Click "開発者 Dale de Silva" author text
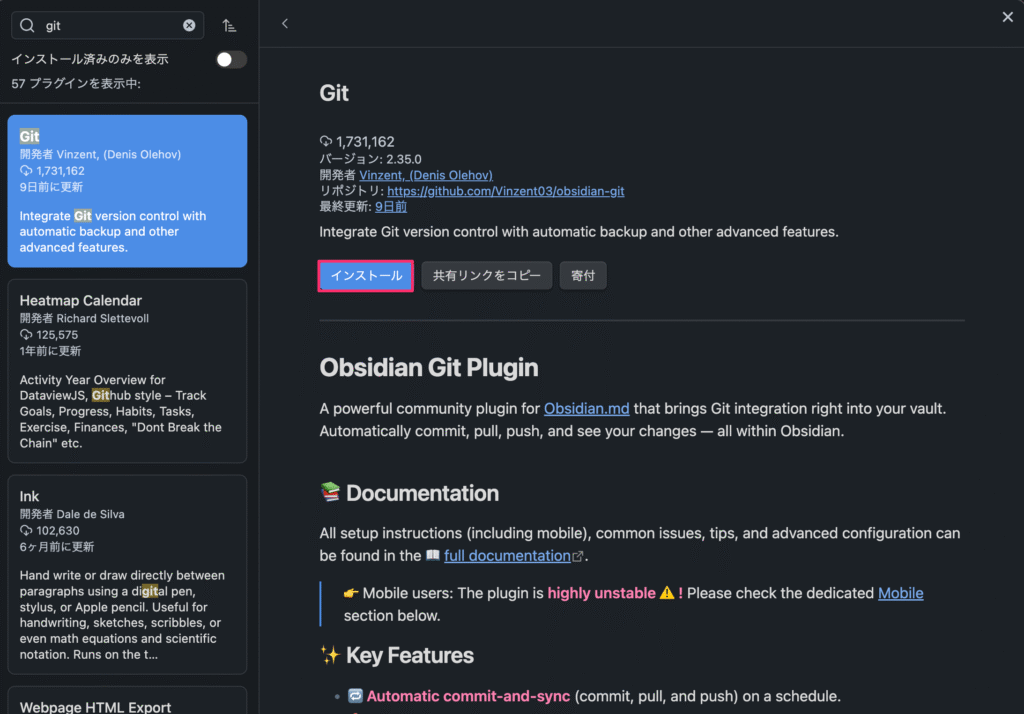1024x714 pixels. [x=72, y=514]
